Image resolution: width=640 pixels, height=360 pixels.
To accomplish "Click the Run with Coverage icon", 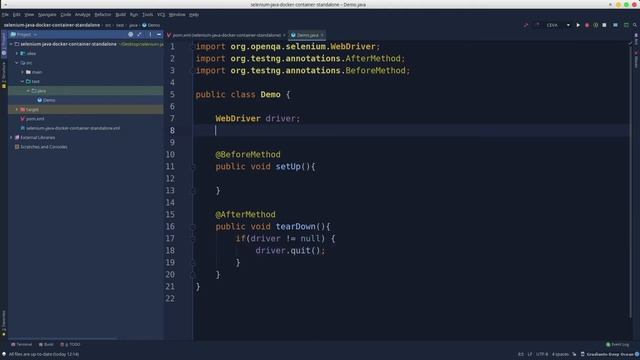I will [596, 25].
